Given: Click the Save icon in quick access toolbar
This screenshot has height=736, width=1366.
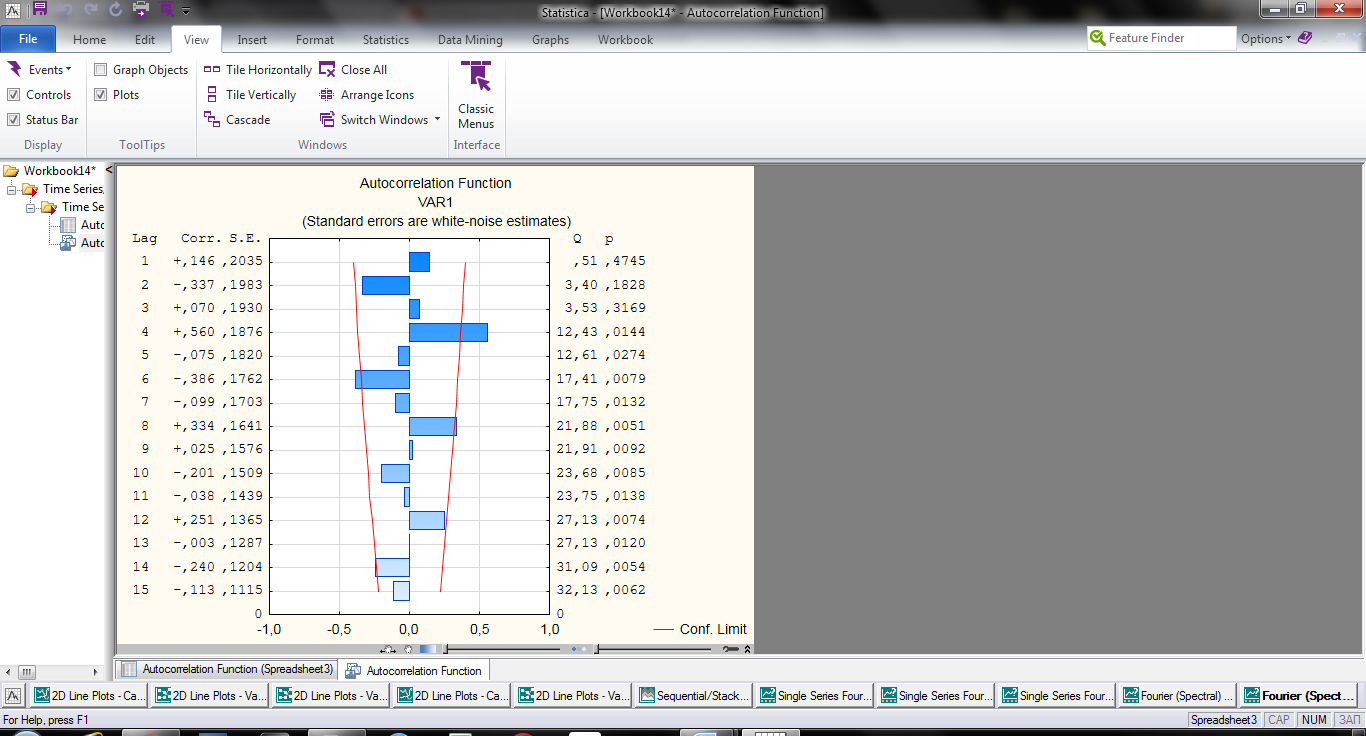Looking at the screenshot, I should pyautogui.click(x=40, y=10).
